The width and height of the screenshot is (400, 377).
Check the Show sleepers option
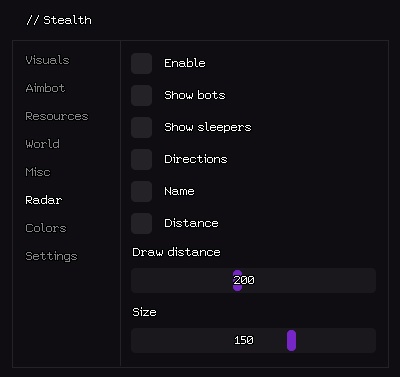point(141,127)
